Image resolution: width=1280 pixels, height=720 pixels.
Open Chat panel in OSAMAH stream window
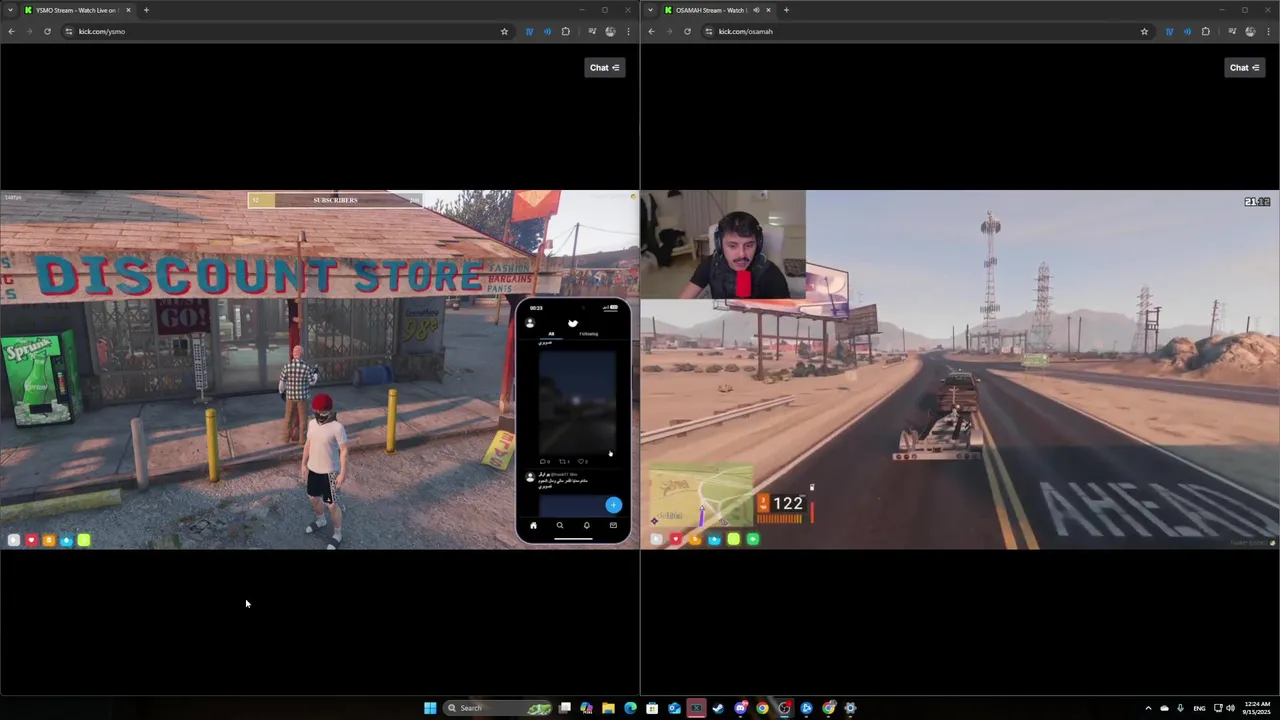tap(1245, 68)
